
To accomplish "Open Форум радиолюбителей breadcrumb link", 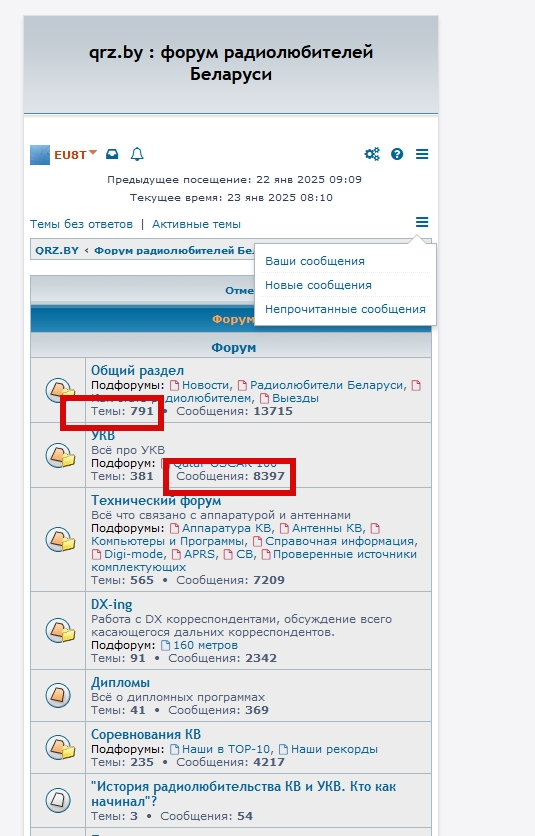I will tap(174, 250).
